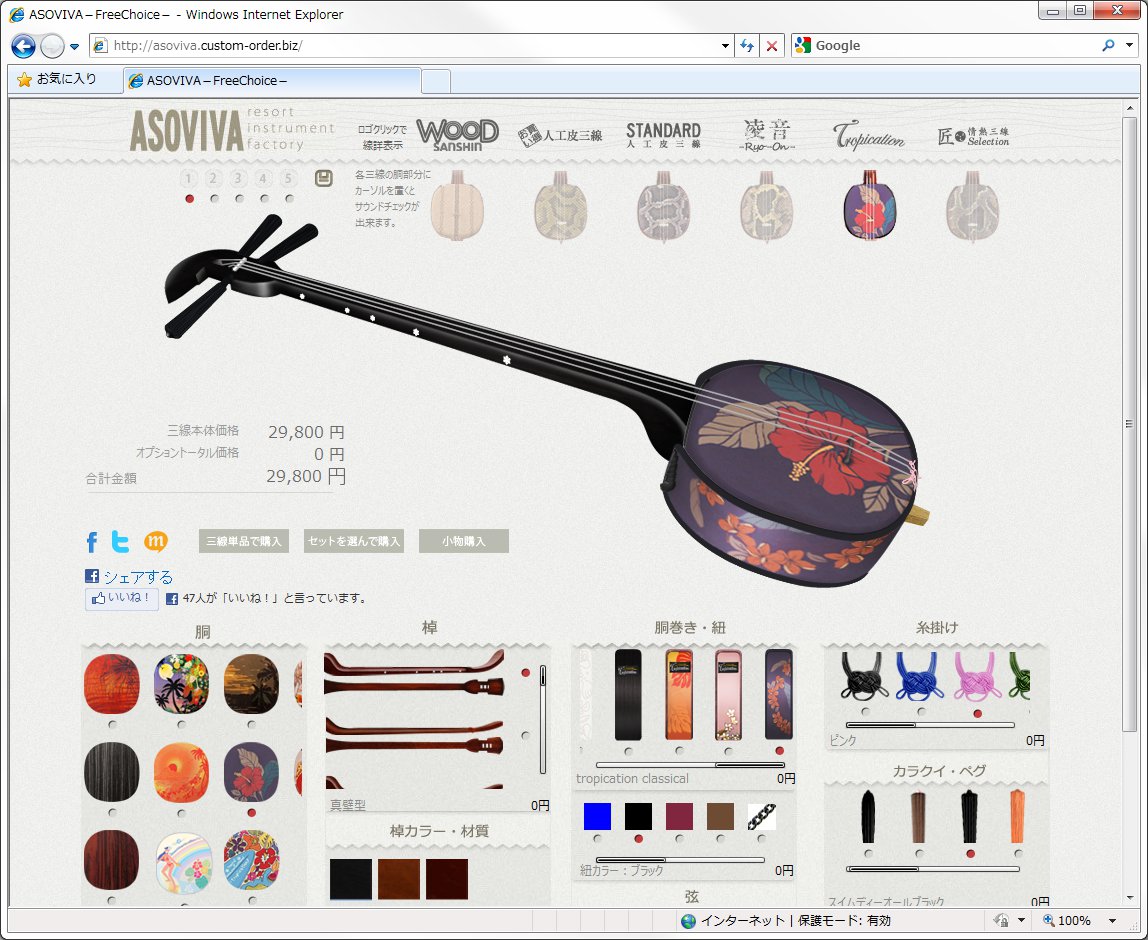Screen dimensions: 1148x940
Task: Open the WOOD SANSHIN brand logo
Action: point(458,134)
